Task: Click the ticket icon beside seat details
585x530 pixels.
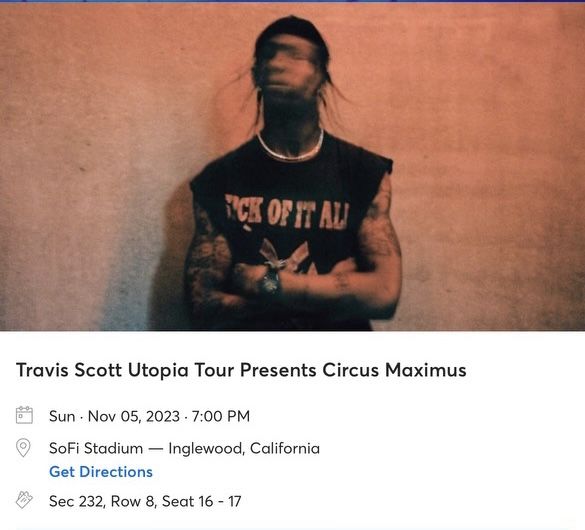Action: click(x=24, y=500)
